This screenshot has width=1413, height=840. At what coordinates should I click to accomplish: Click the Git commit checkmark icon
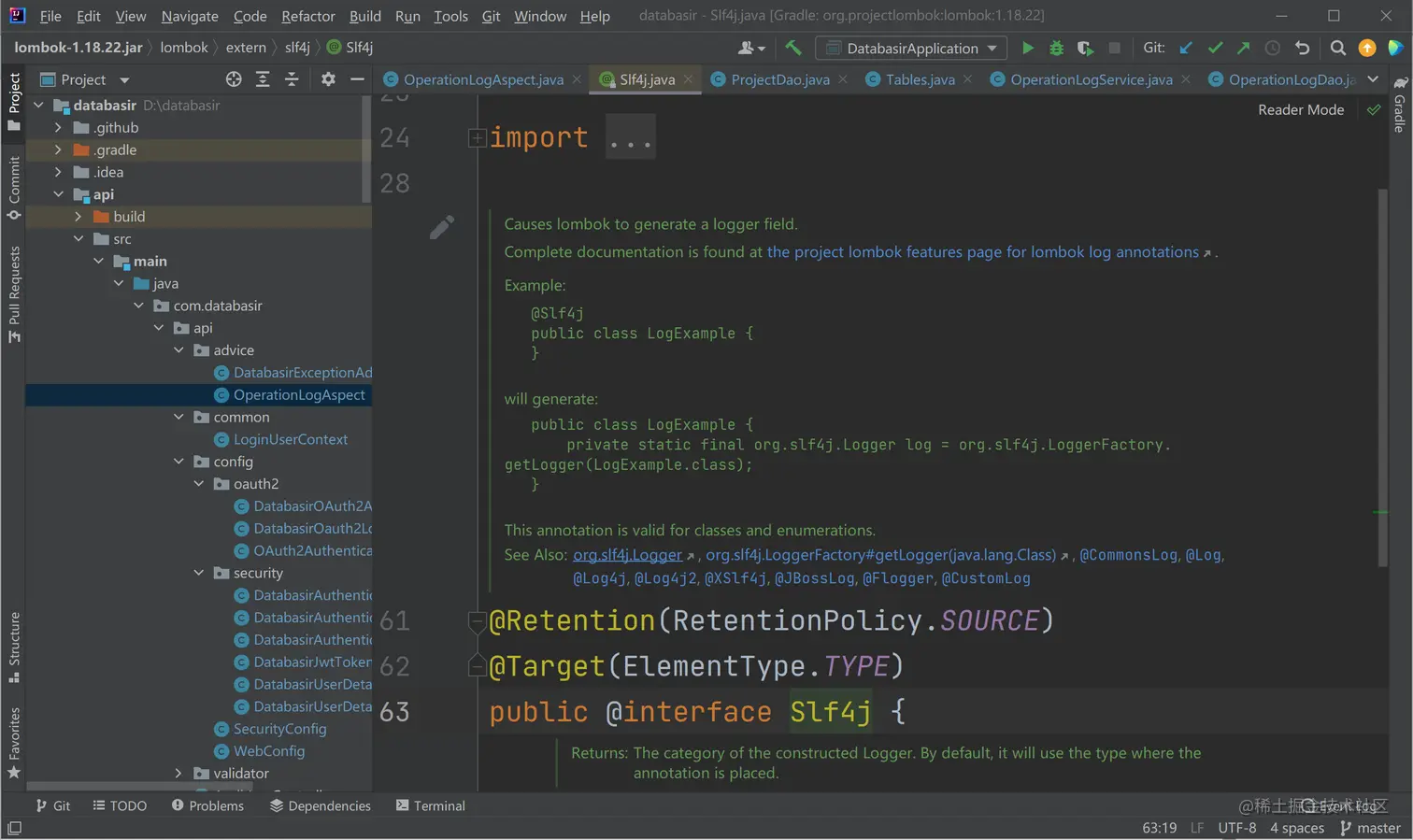(1215, 48)
